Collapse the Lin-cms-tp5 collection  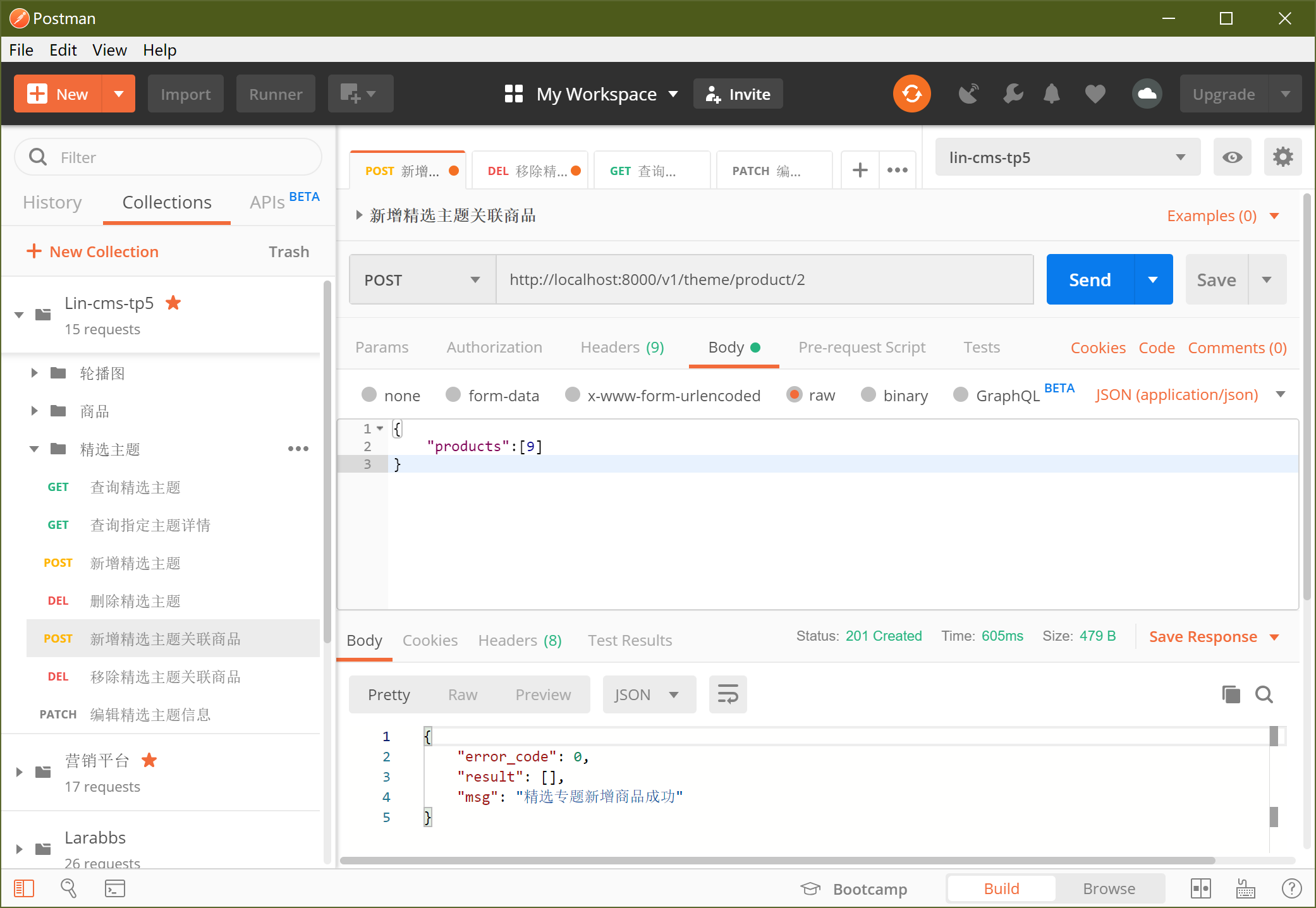tap(19, 314)
